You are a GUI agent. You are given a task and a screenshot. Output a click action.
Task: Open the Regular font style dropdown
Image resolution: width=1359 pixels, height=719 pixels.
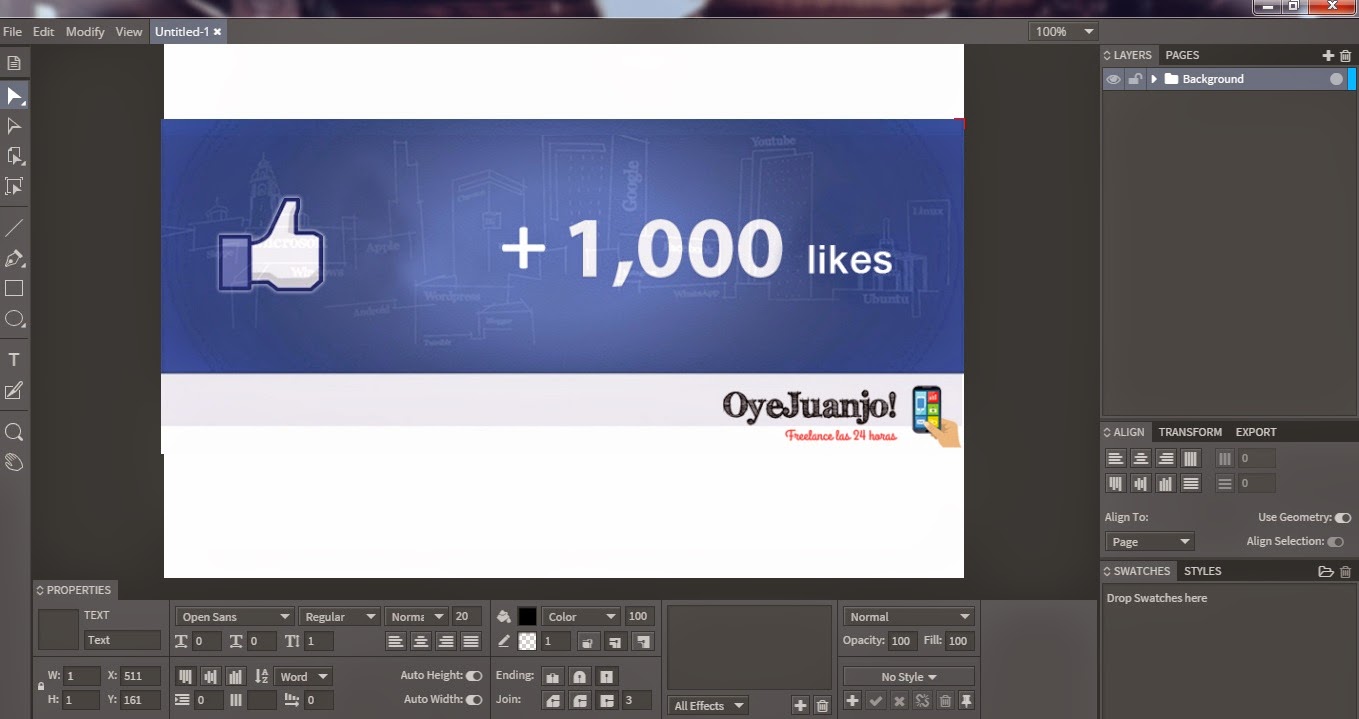[x=339, y=617]
